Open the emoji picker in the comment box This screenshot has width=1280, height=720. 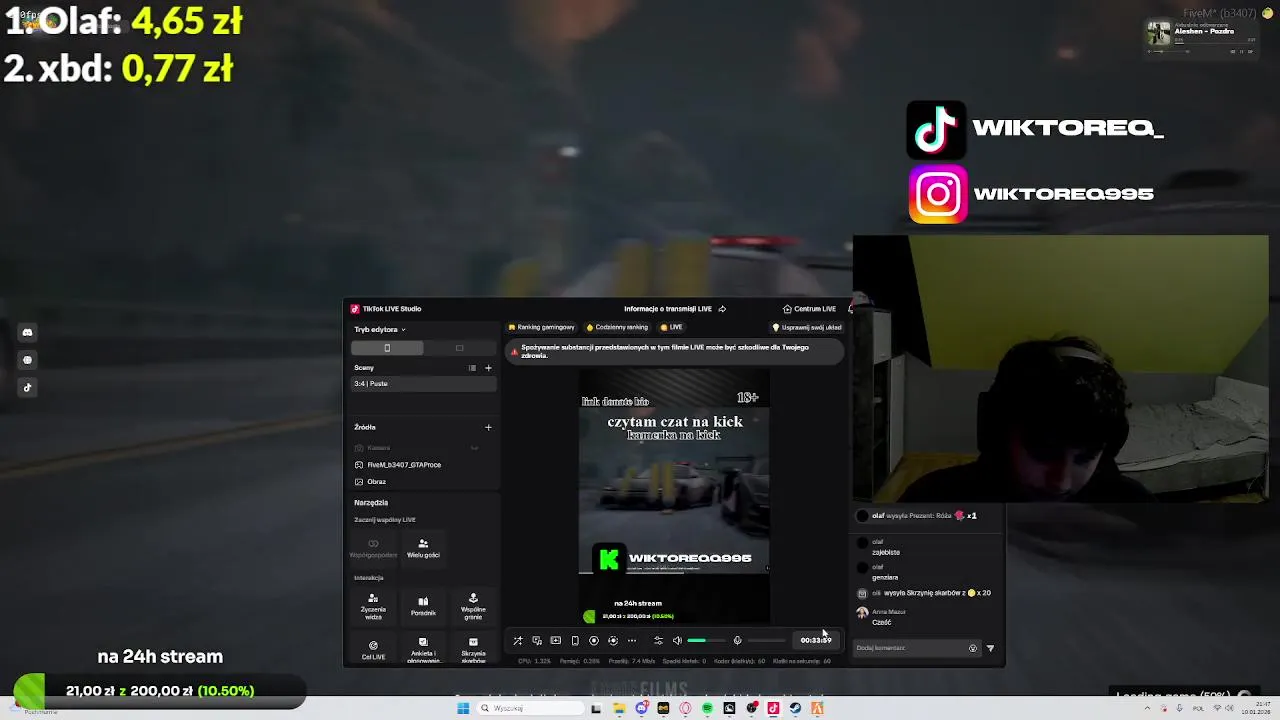pyautogui.click(x=972, y=648)
